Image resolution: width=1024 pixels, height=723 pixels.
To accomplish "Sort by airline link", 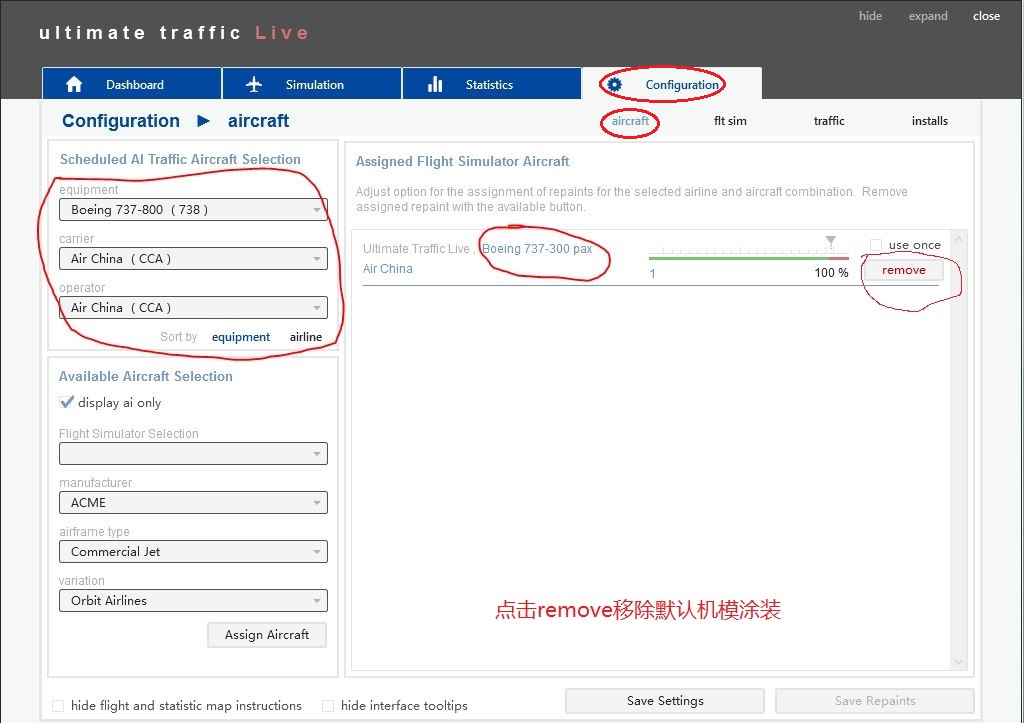I will tap(306, 337).
